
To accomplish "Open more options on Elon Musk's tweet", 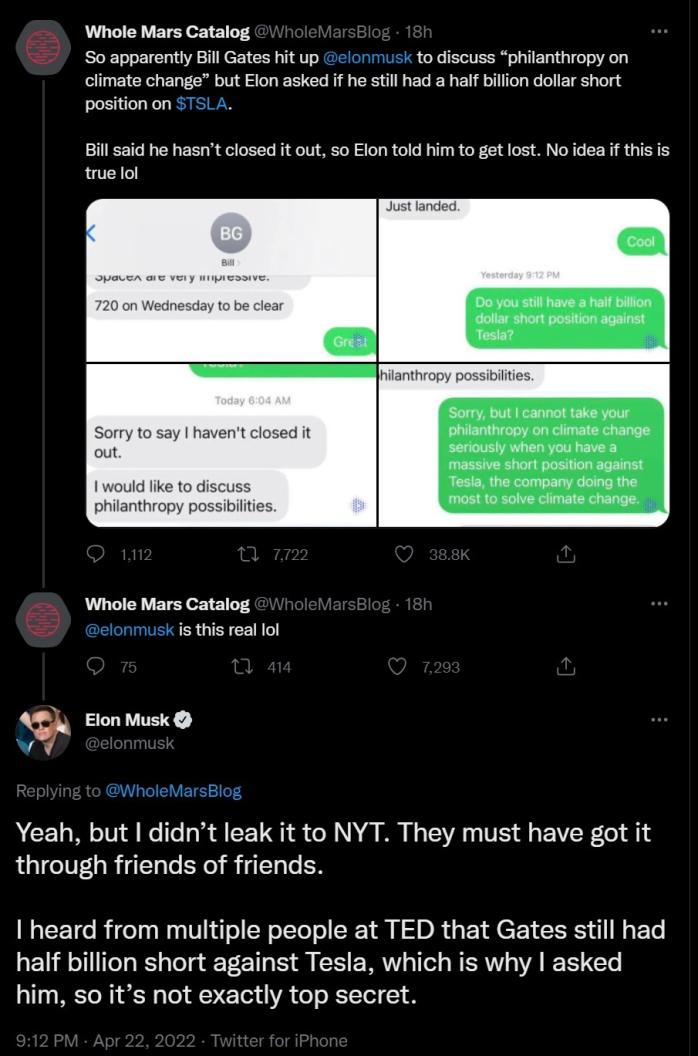I will (x=658, y=720).
